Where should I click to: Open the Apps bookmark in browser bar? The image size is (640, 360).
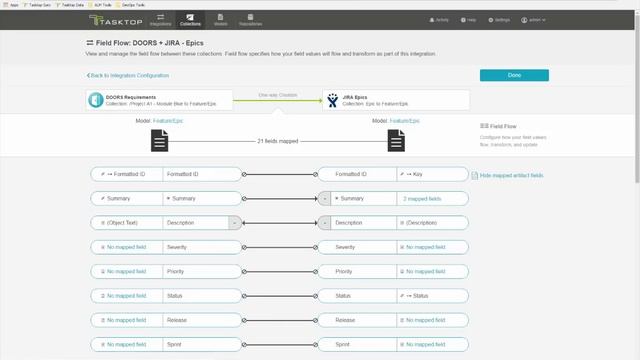tap(11, 5)
